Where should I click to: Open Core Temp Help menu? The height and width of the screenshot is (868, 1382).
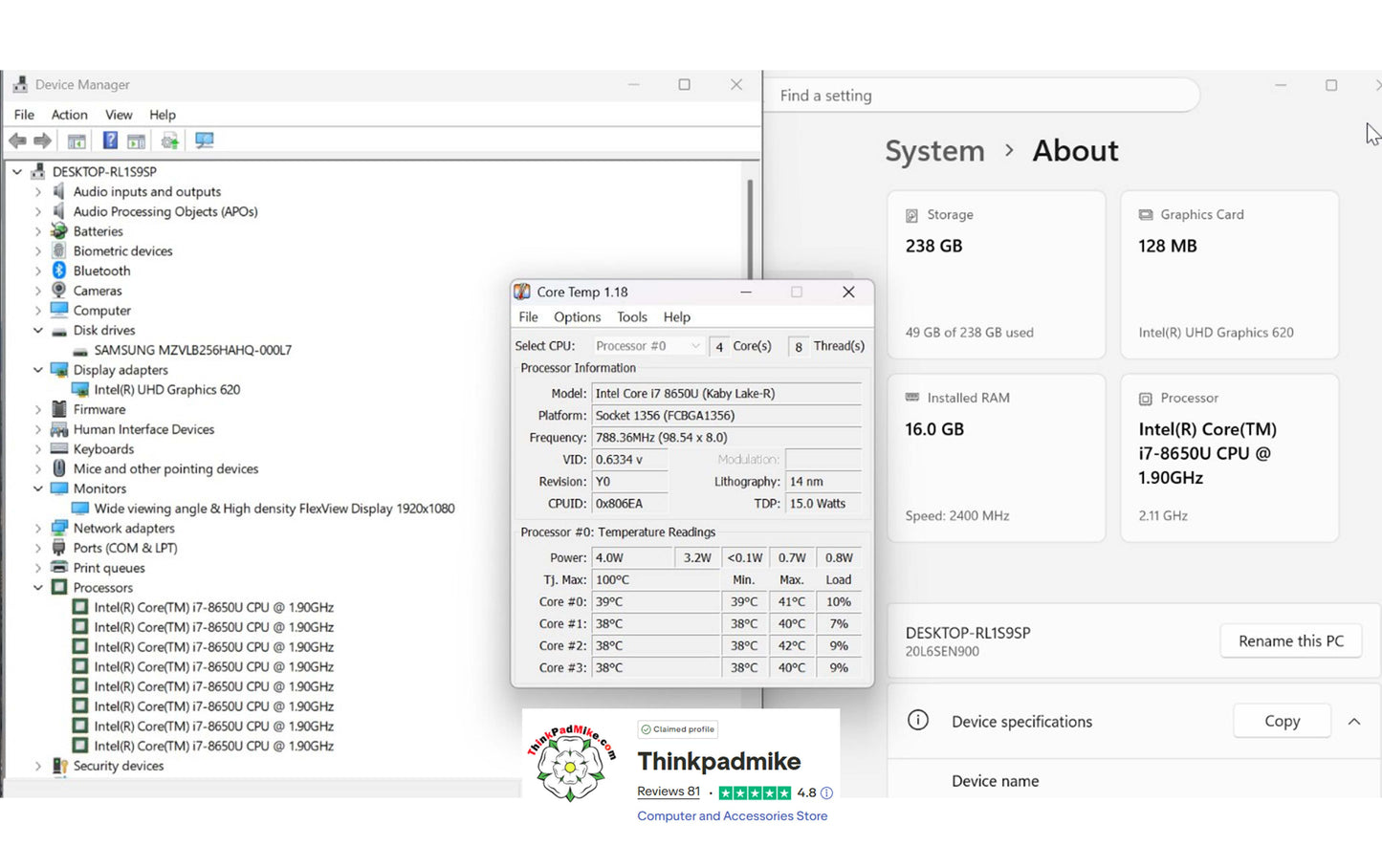click(x=676, y=317)
